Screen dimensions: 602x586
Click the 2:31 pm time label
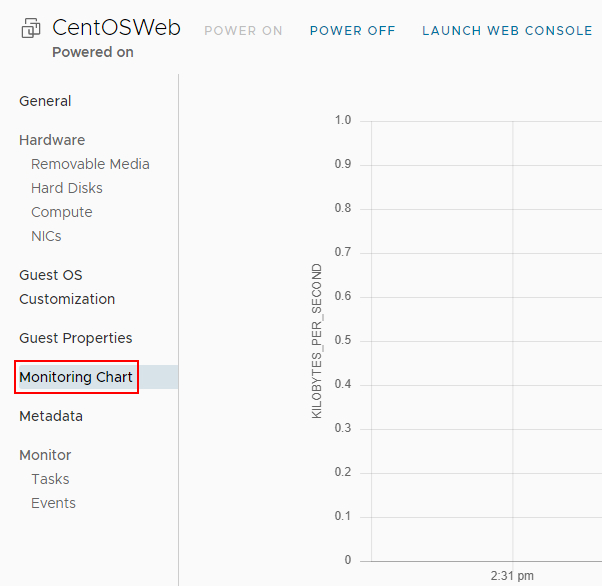point(512,575)
